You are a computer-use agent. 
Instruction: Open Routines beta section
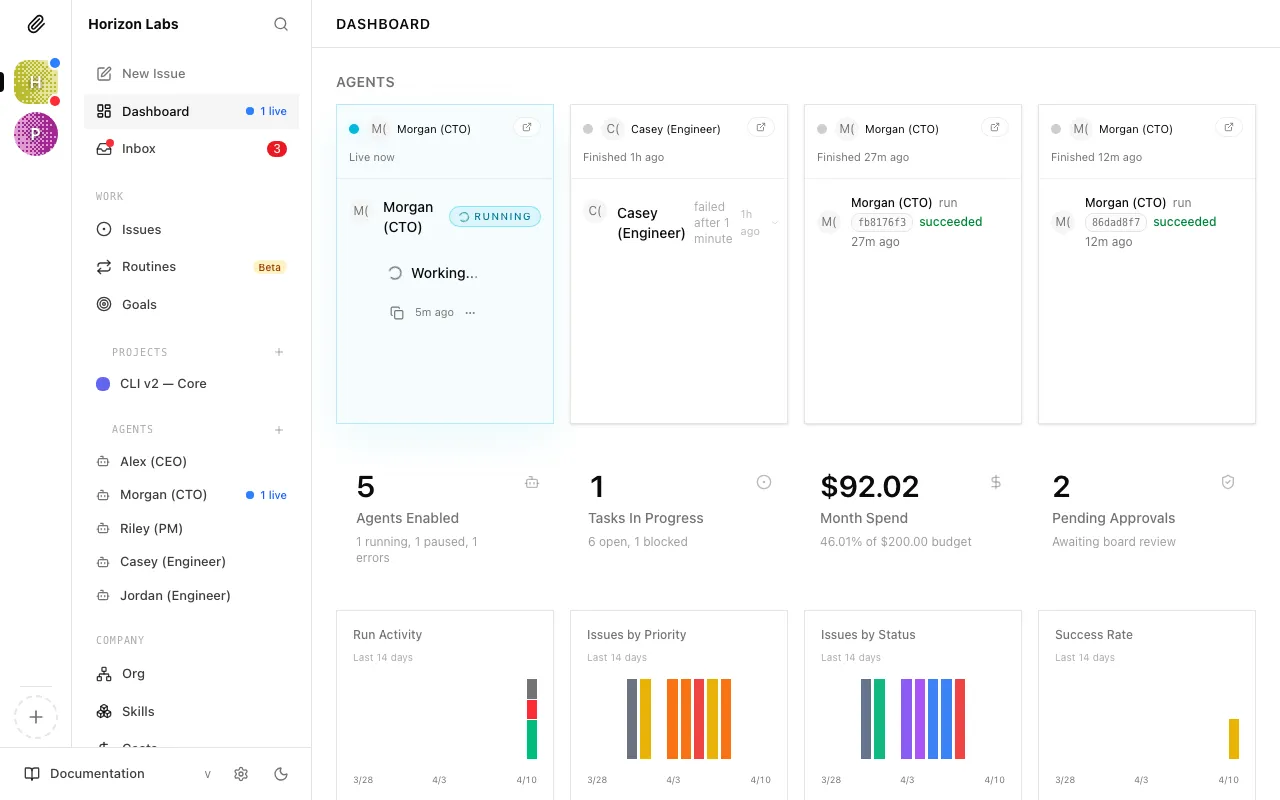pos(191,267)
